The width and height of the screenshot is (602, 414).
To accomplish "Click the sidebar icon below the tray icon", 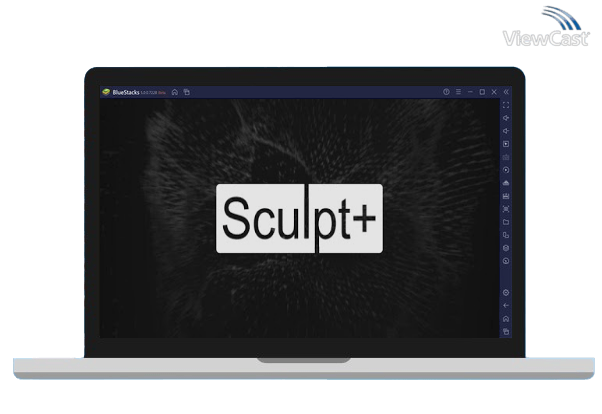I will [506, 196].
